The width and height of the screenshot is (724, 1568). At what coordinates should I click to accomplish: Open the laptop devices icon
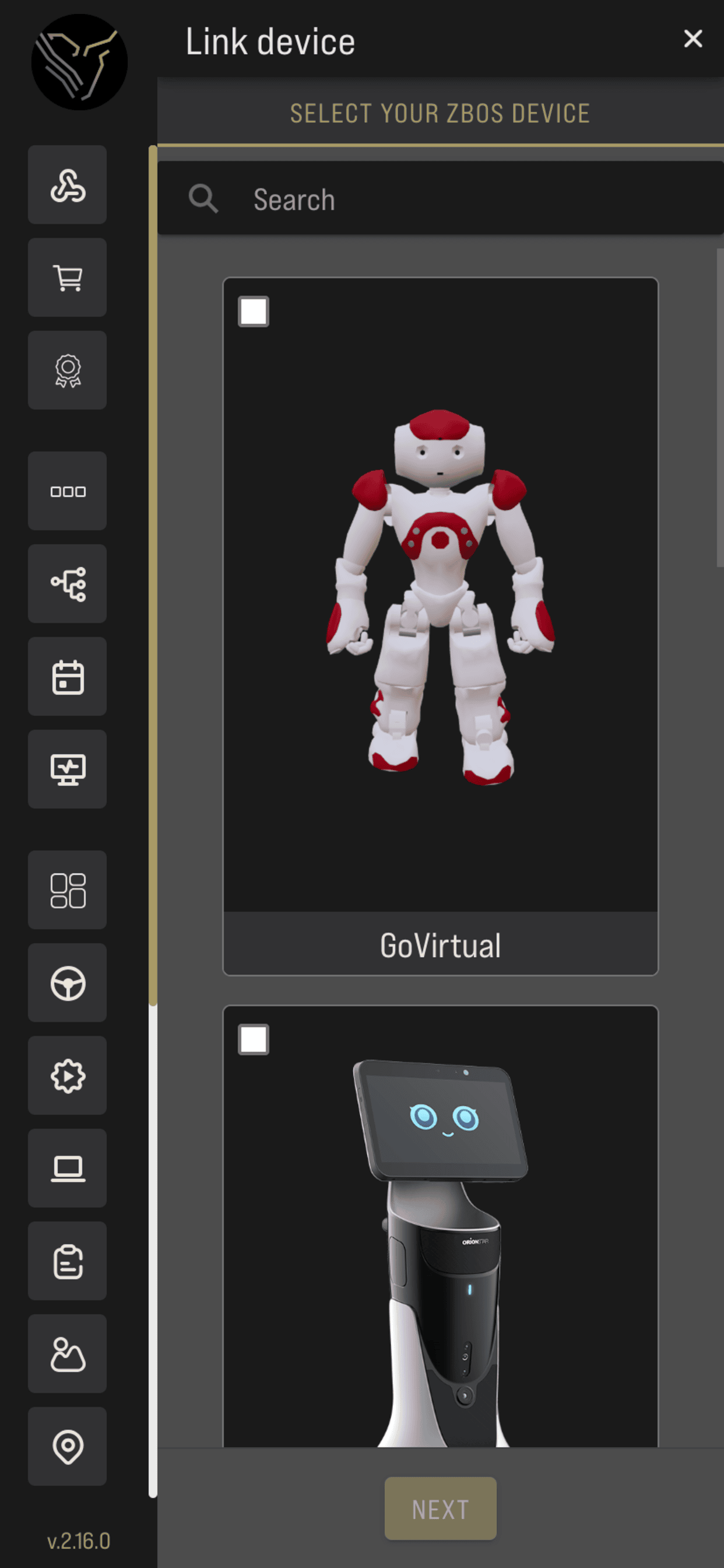click(x=68, y=1168)
